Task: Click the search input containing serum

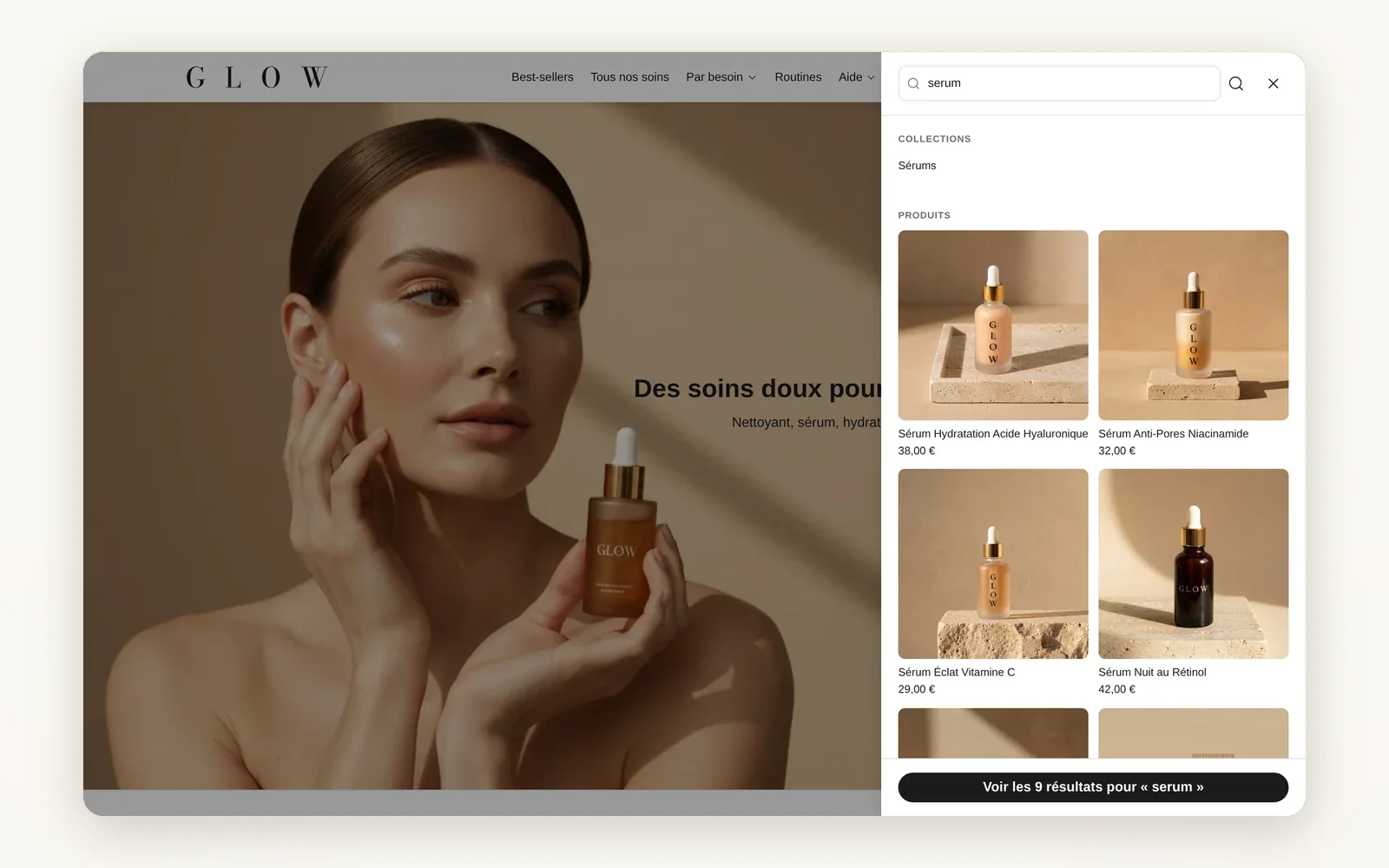Action: click(x=1059, y=83)
